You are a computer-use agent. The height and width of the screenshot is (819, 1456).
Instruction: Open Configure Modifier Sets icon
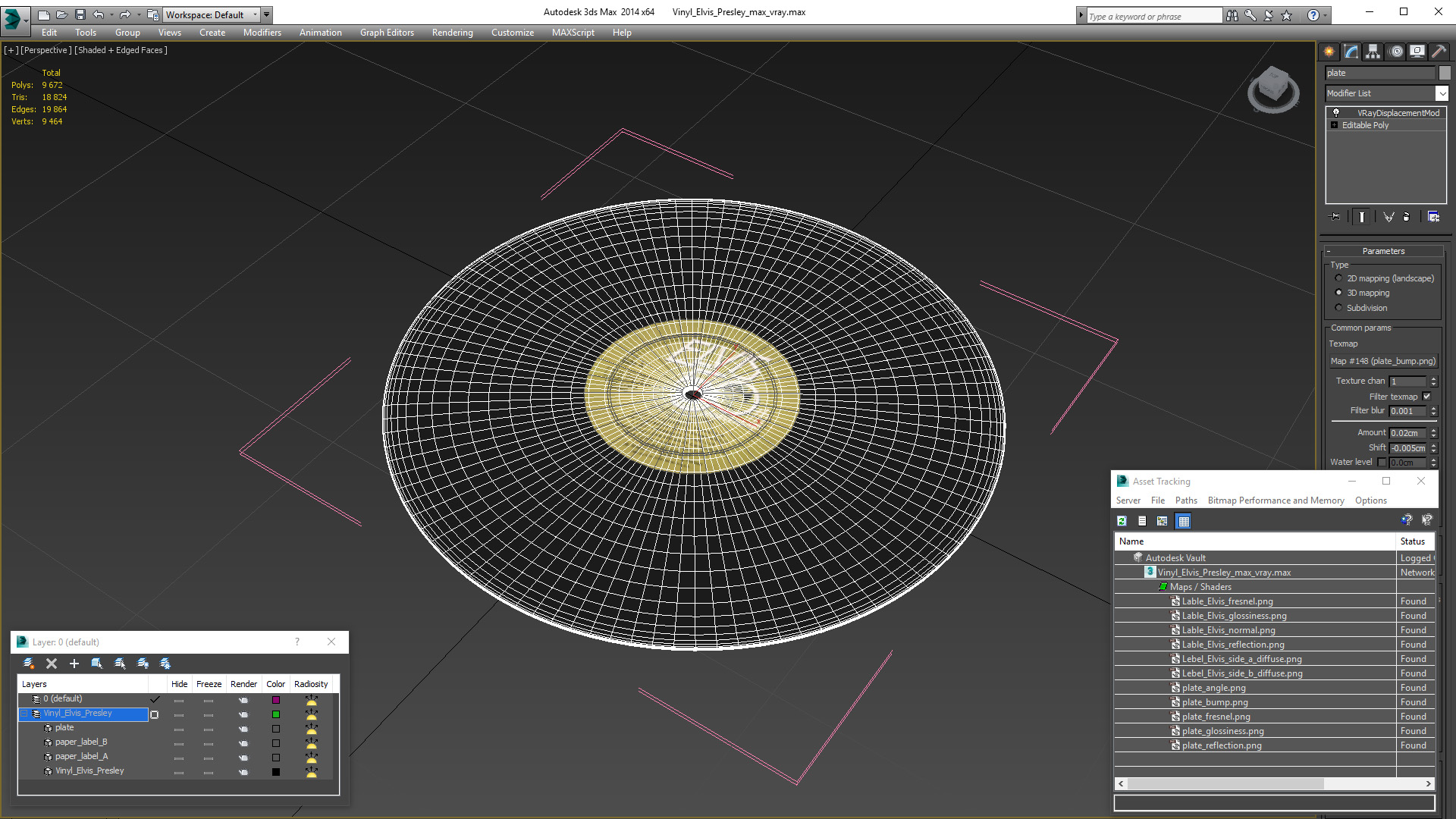[x=1433, y=217]
